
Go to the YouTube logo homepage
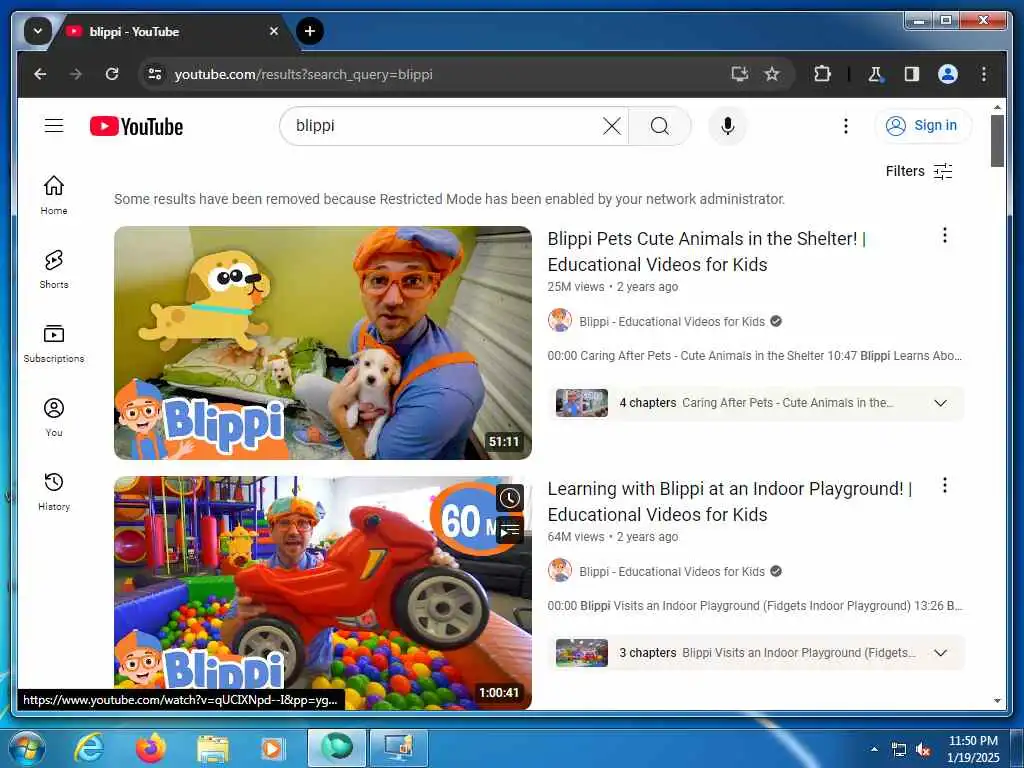(136, 126)
